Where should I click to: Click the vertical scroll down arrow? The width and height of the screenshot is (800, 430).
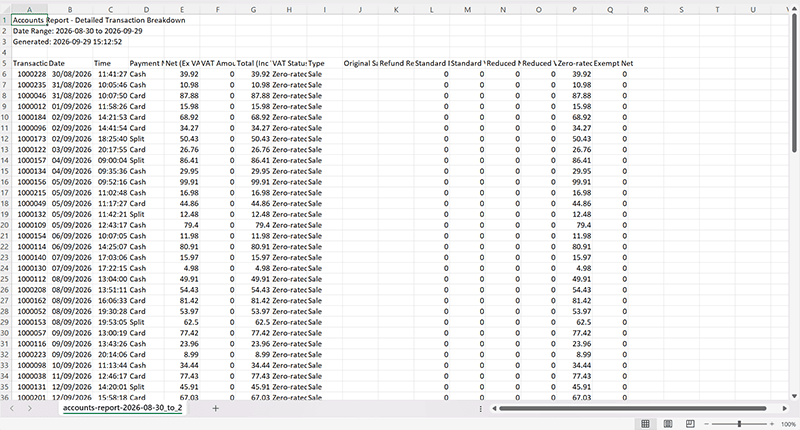point(794,396)
